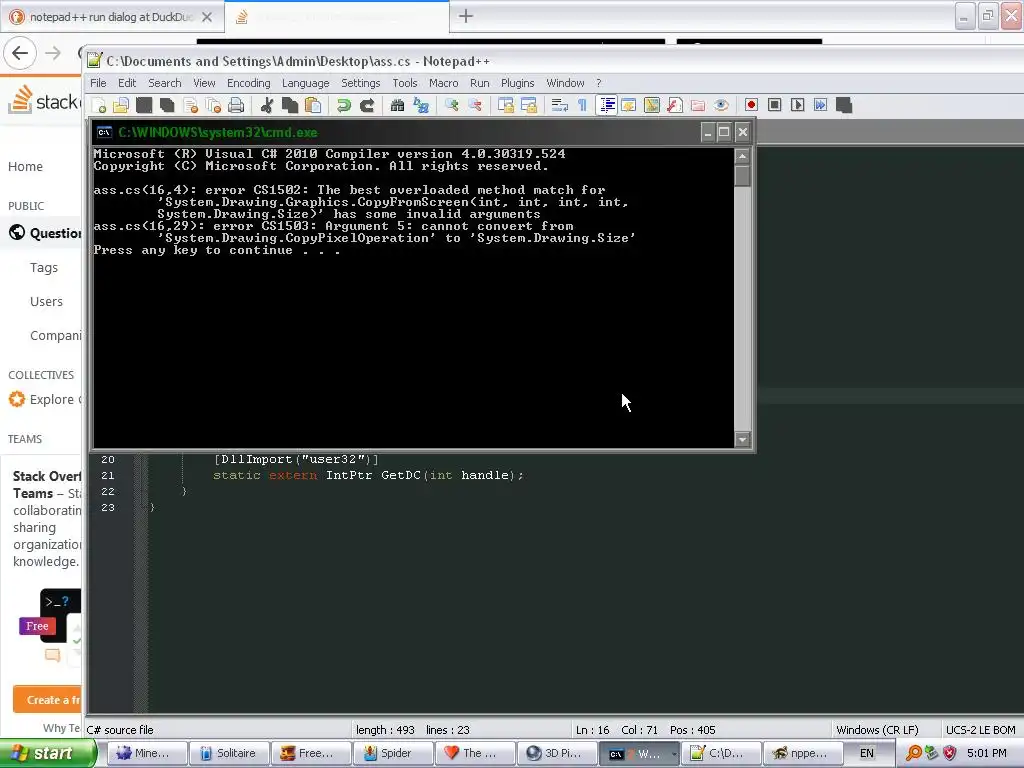Toggle Show all characters pilcrow icon
This screenshot has width=1024, height=768.
tap(583, 105)
